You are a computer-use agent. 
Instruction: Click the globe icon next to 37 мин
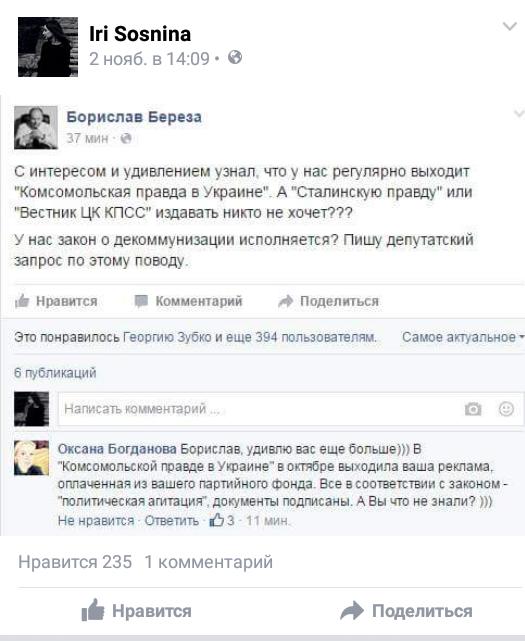[126, 139]
